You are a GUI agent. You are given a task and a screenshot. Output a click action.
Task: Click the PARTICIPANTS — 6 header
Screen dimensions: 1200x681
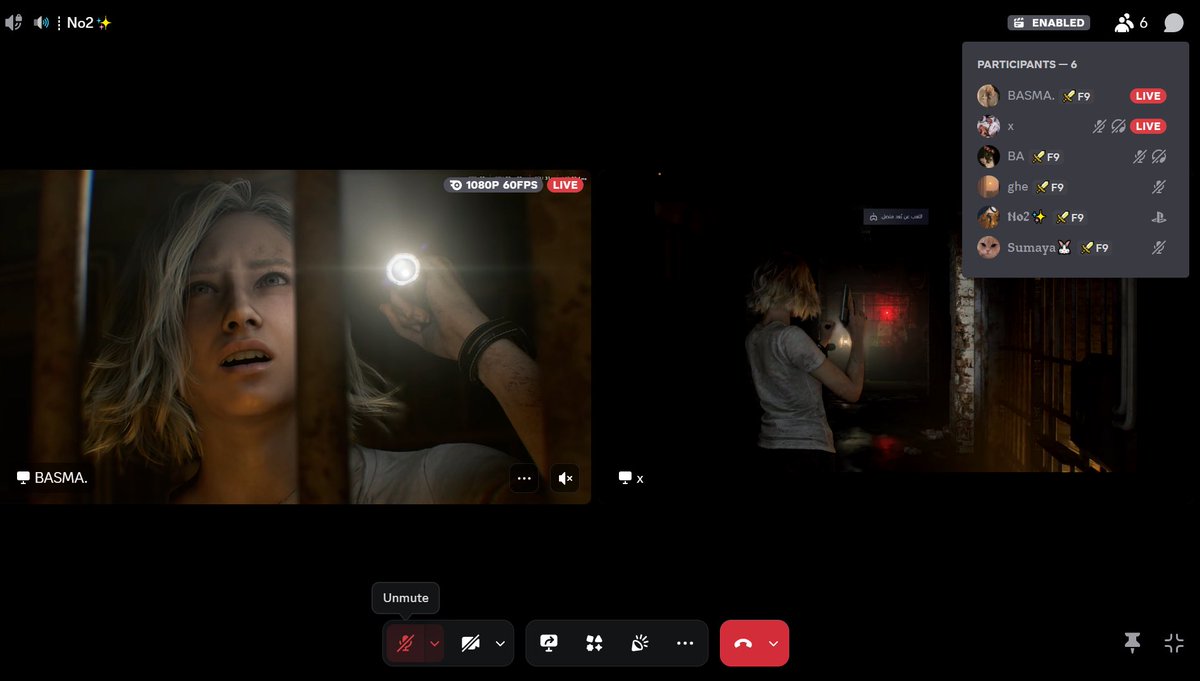[1027, 64]
